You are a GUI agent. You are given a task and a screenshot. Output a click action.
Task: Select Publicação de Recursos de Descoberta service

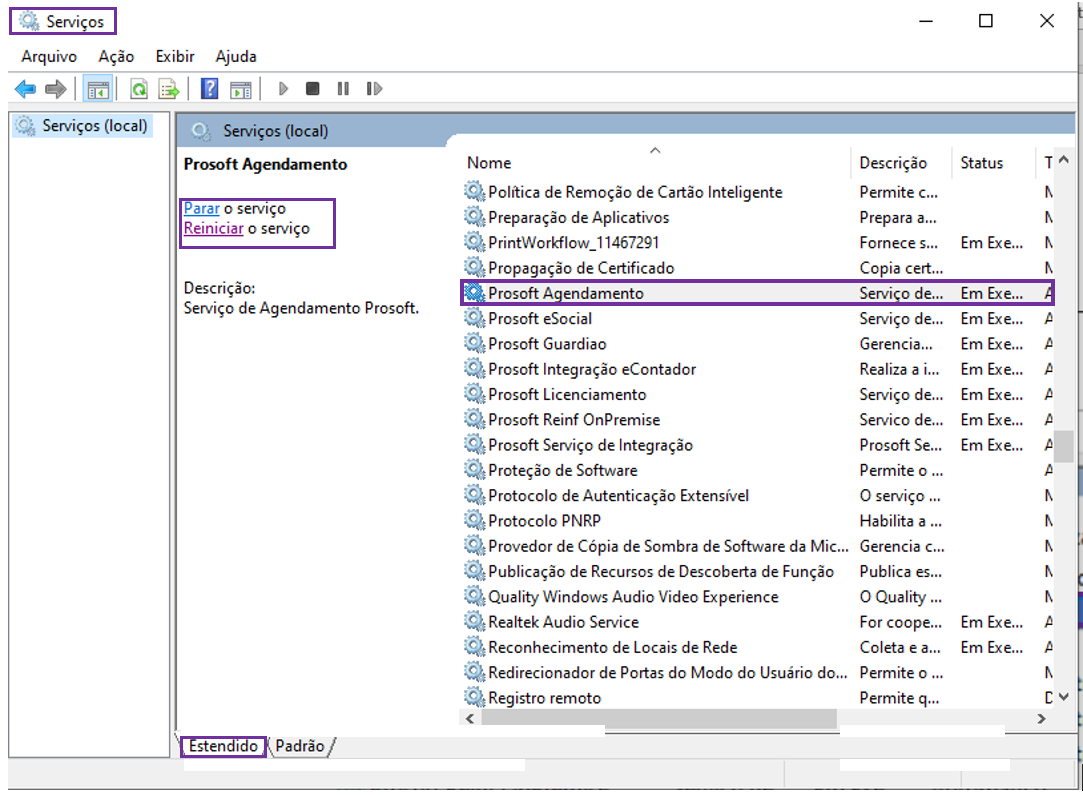click(758, 571)
